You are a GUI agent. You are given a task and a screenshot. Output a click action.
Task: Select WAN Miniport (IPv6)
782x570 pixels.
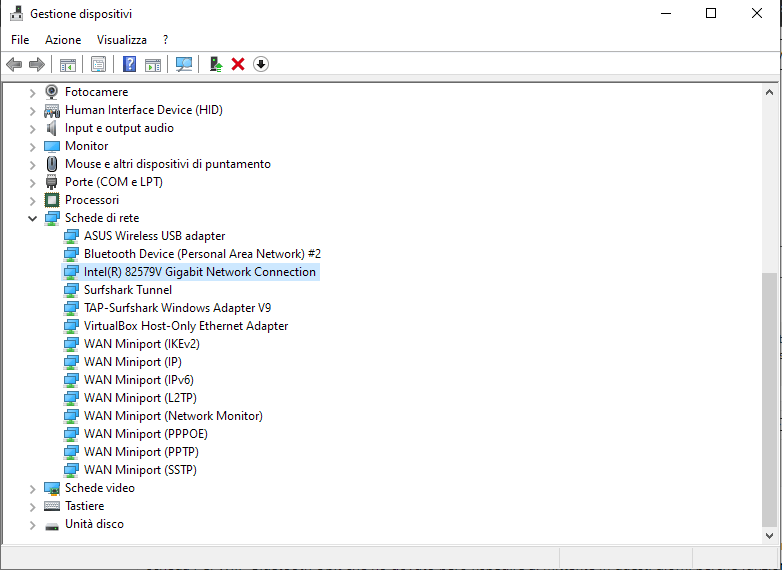click(139, 380)
